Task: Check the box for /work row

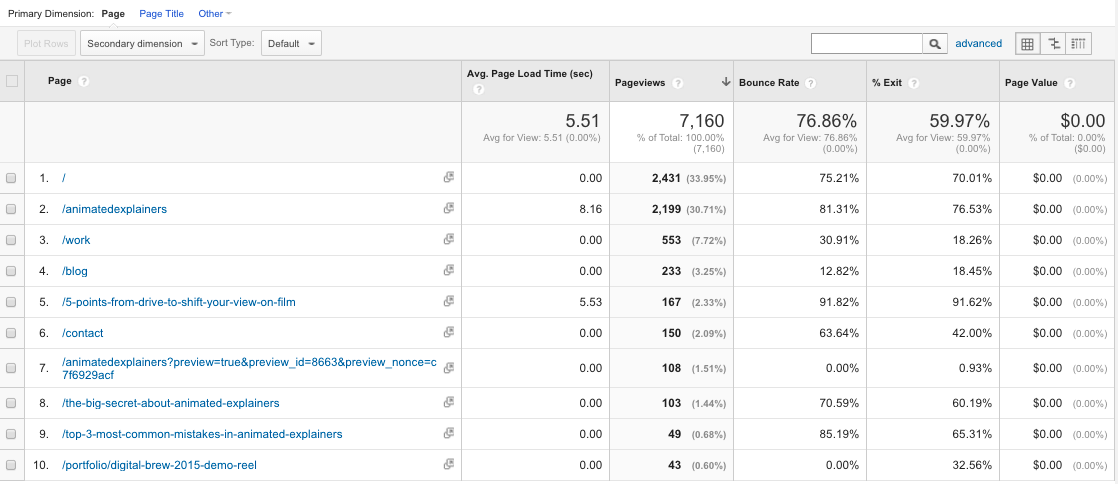Action: pyautogui.click(x=11, y=241)
